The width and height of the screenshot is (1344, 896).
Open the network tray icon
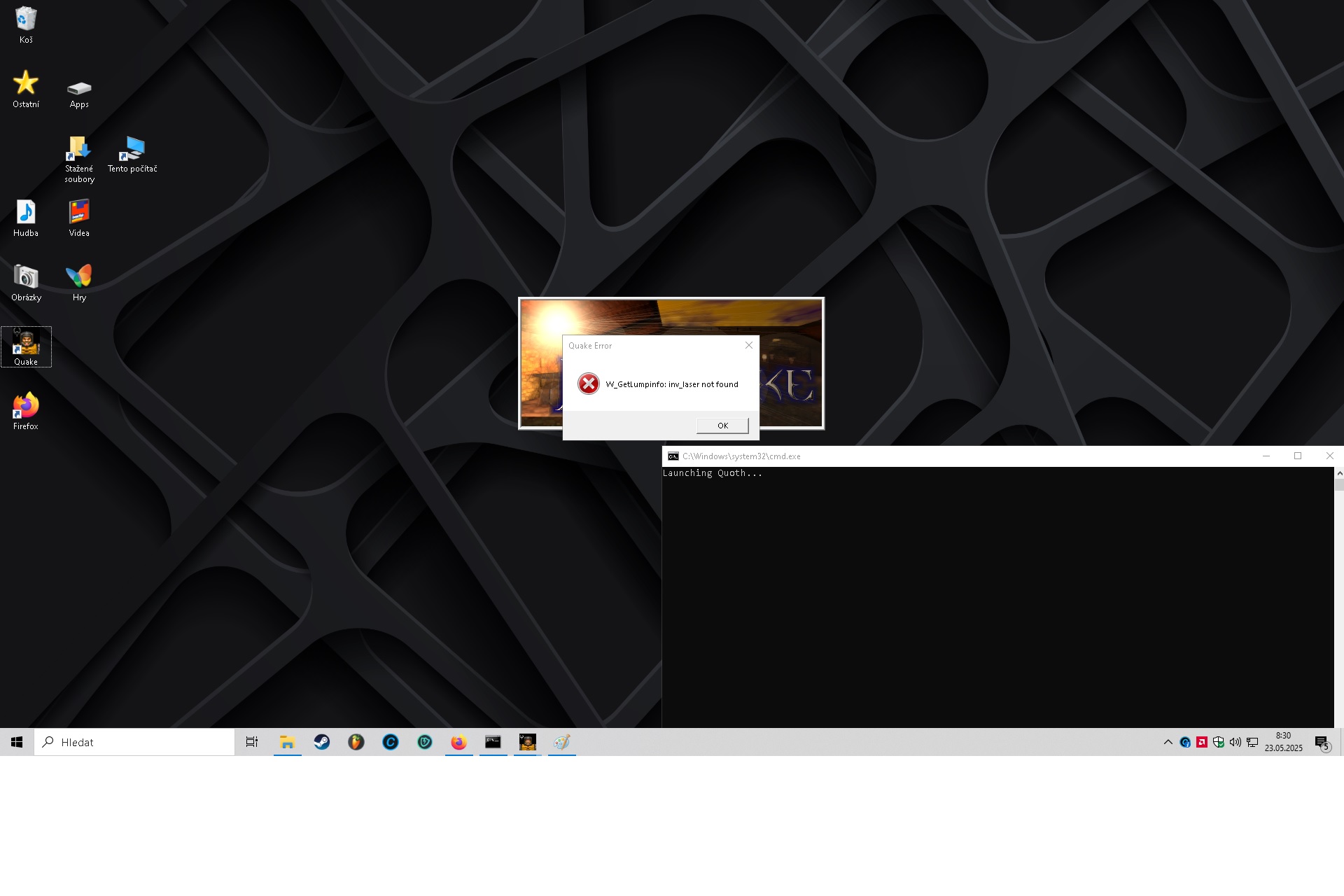click(1252, 742)
